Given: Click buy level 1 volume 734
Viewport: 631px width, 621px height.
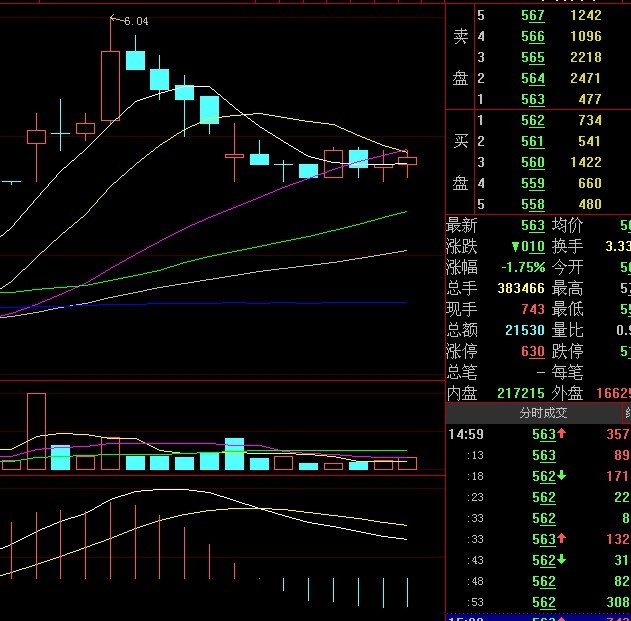Looking at the screenshot, I should pyautogui.click(x=590, y=120).
